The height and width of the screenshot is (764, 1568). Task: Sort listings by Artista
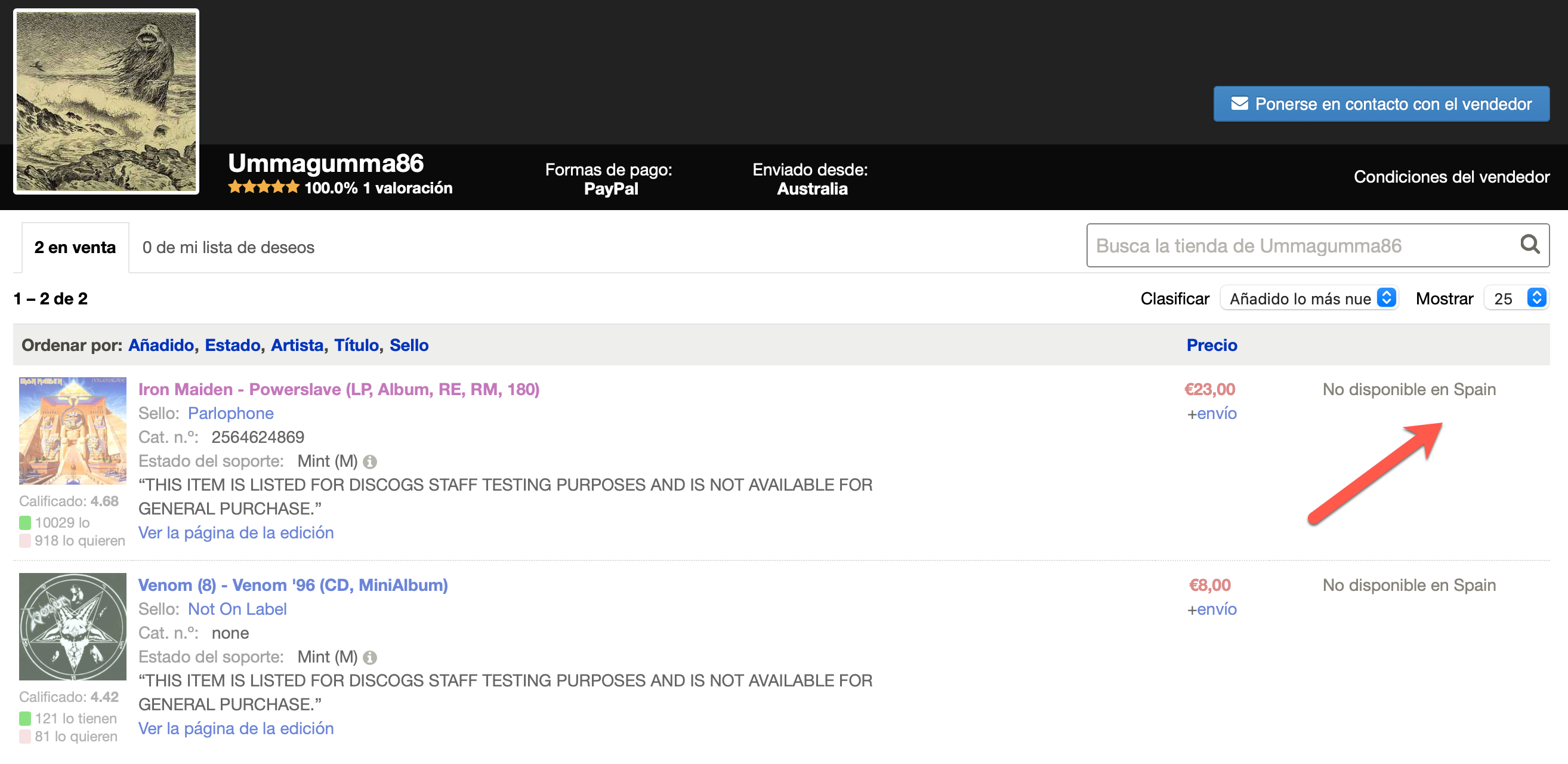pos(297,346)
